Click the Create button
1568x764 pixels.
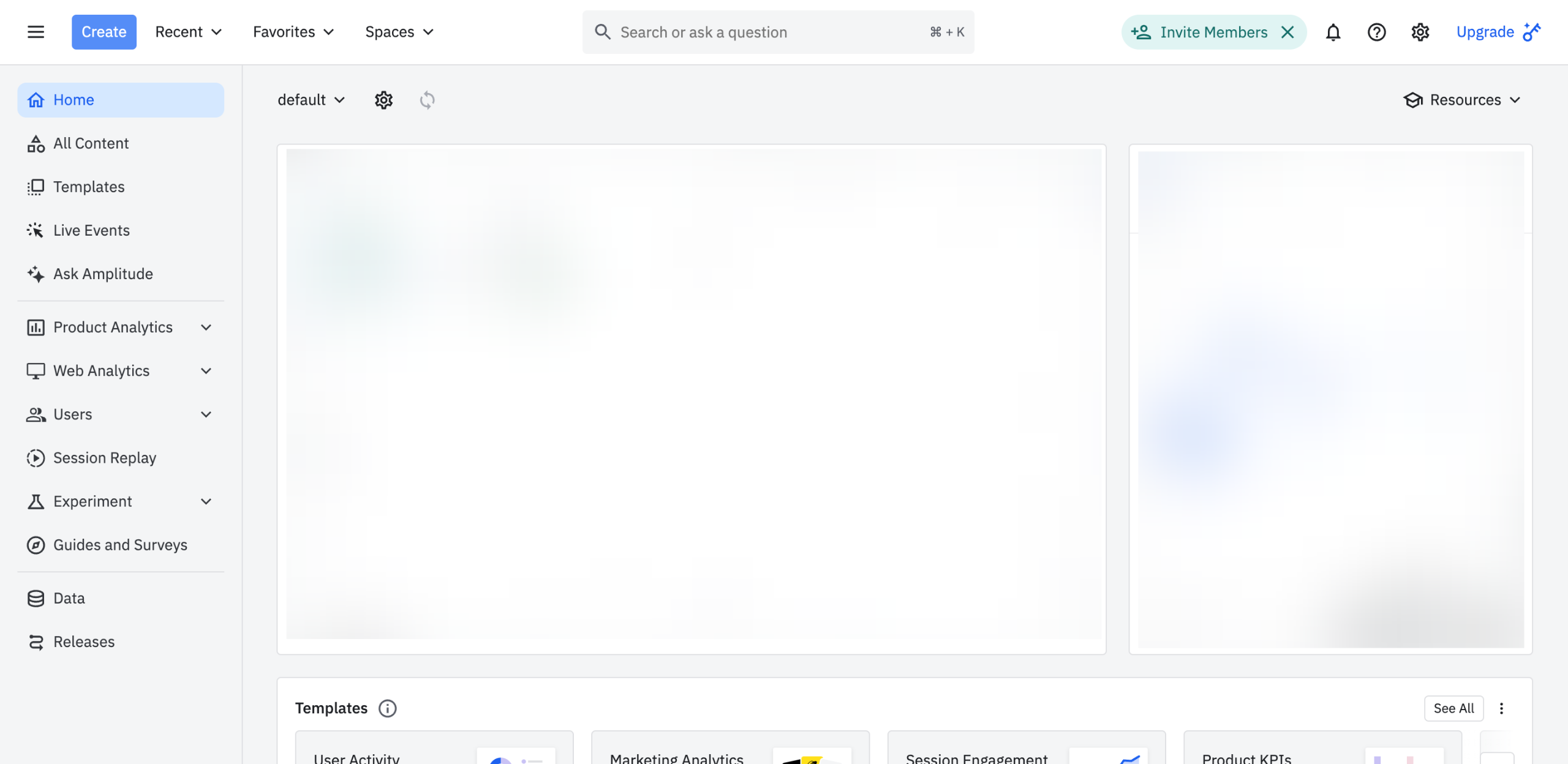tap(104, 32)
